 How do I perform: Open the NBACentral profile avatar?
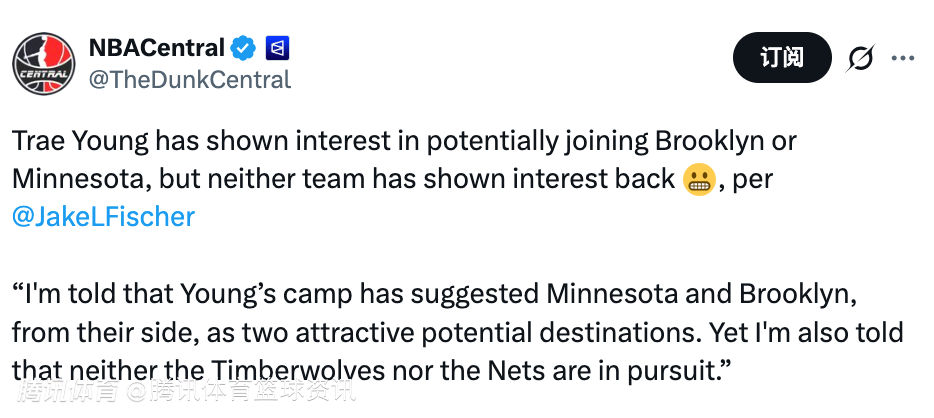coord(45,62)
